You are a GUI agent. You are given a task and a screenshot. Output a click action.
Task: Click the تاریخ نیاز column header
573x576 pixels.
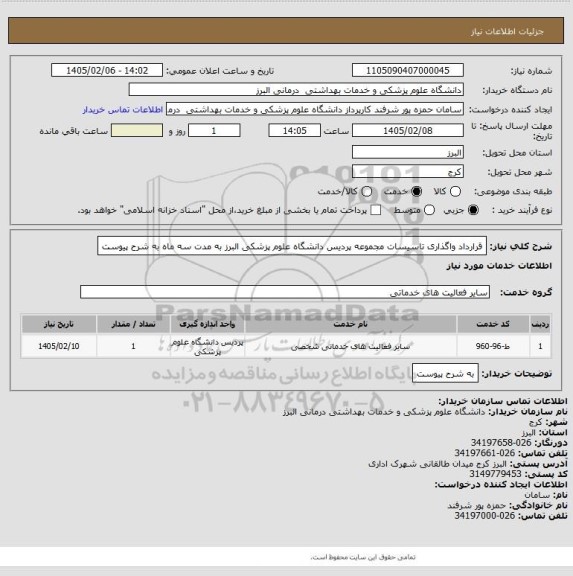(x=59, y=324)
